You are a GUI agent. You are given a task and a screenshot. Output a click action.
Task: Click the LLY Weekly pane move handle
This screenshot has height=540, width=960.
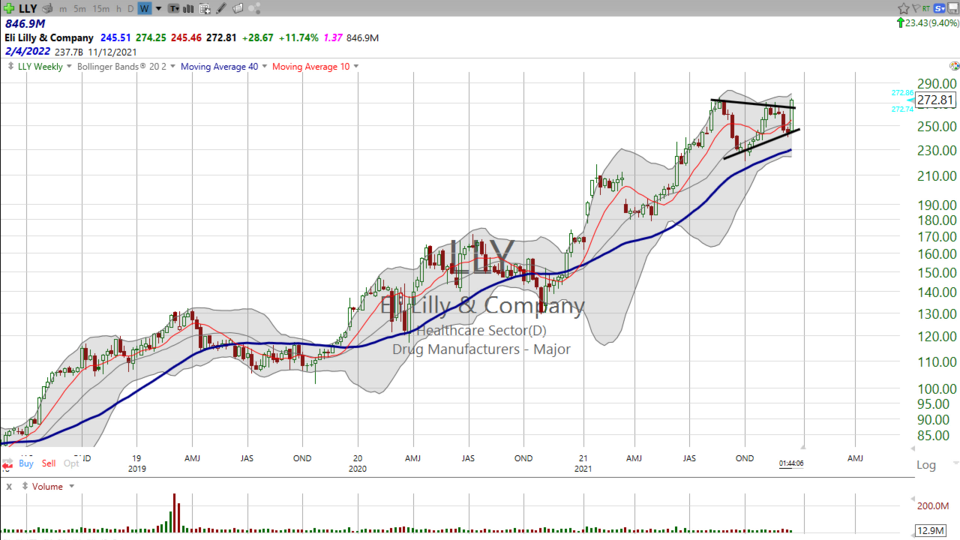tap(10, 66)
